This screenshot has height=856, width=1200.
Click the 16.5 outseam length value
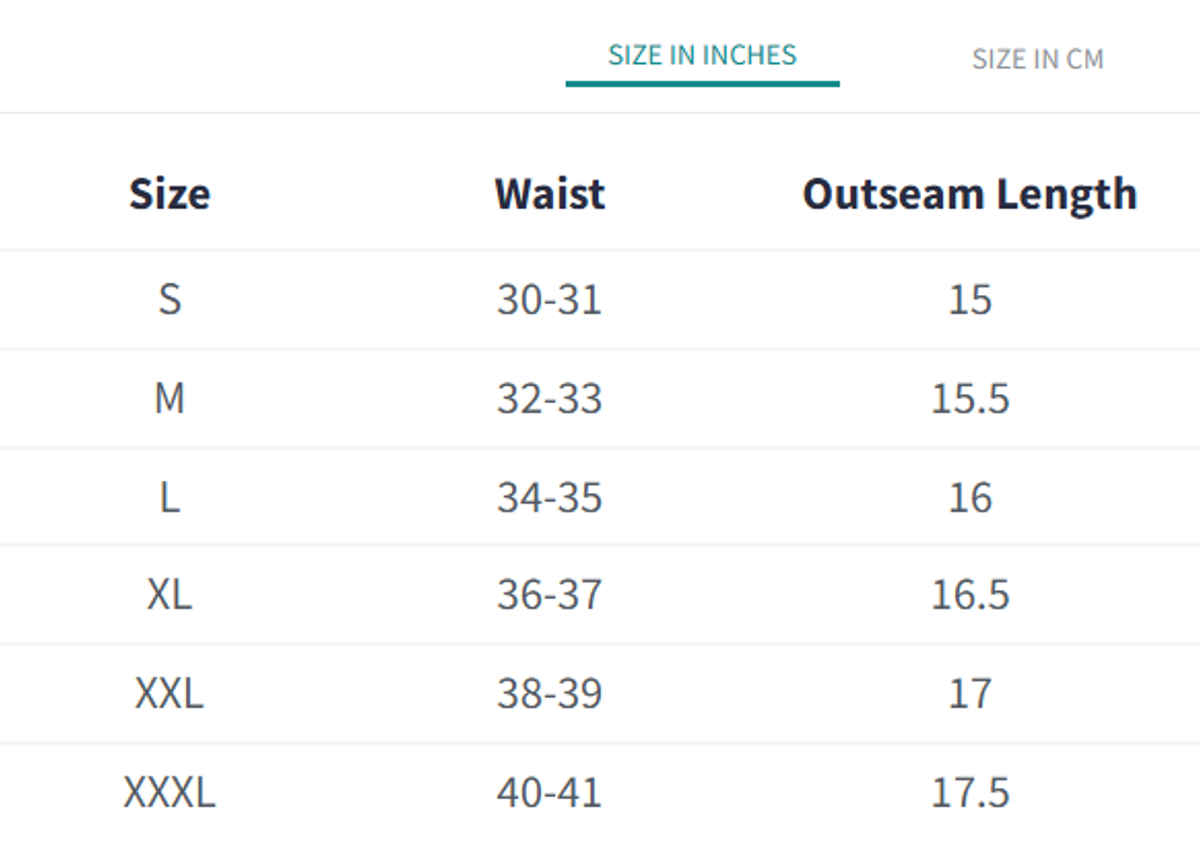[970, 595]
